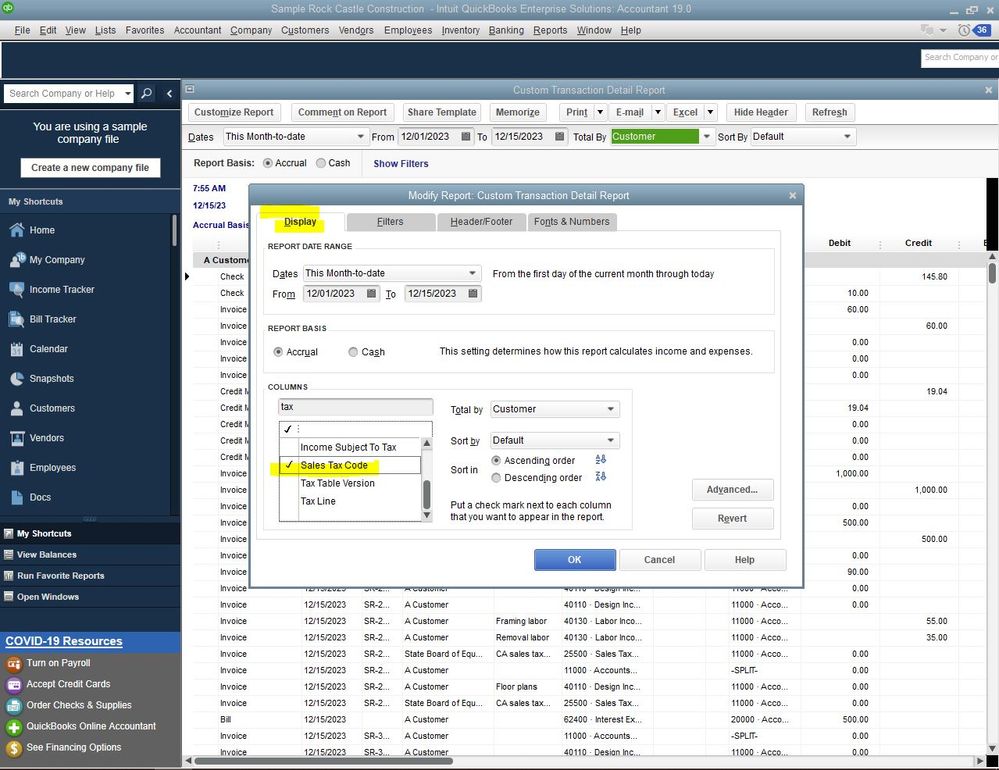Open Home from My Shortcuts
The width and height of the screenshot is (999, 770).
tap(41, 230)
